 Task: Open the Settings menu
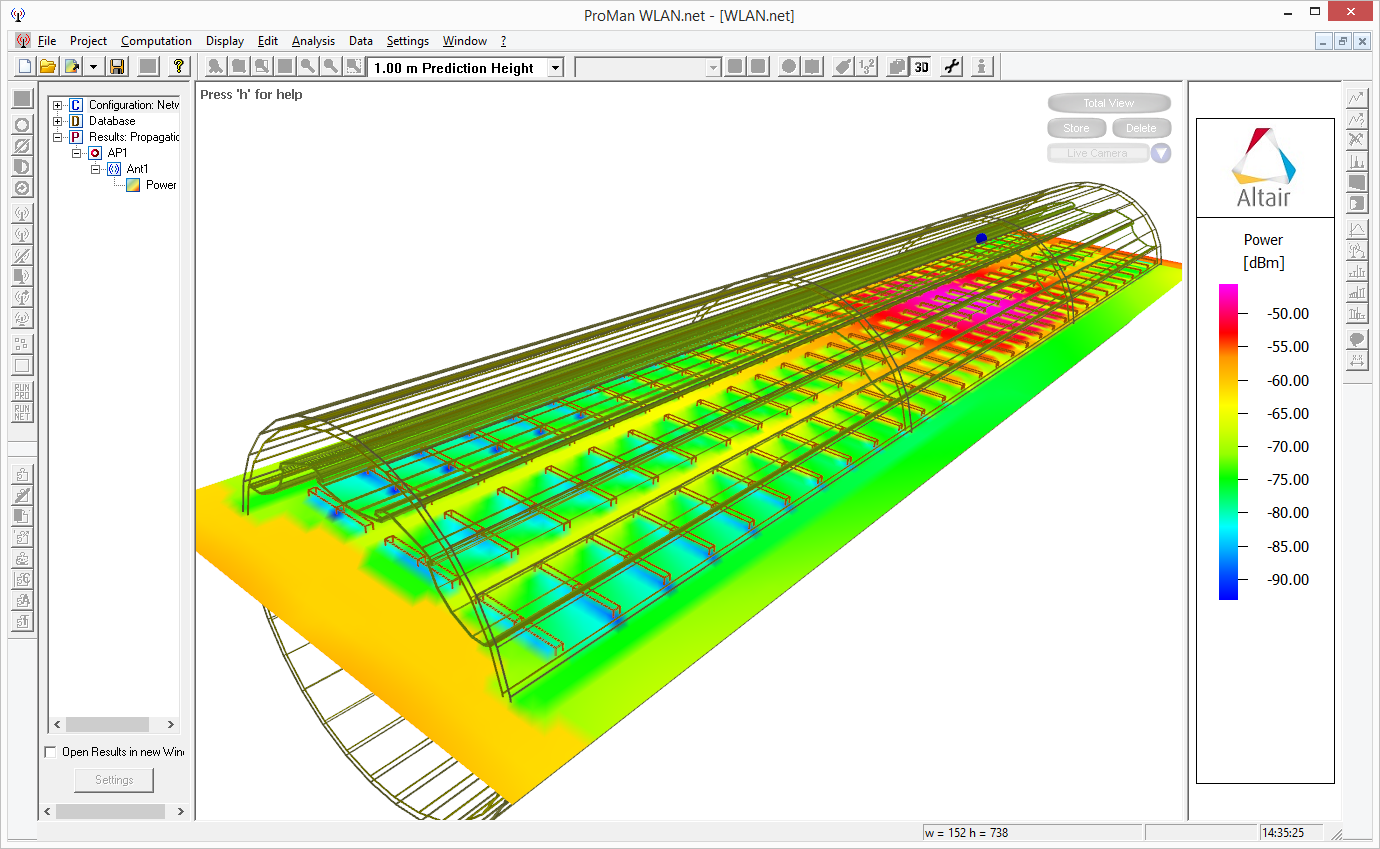pyautogui.click(x=408, y=41)
